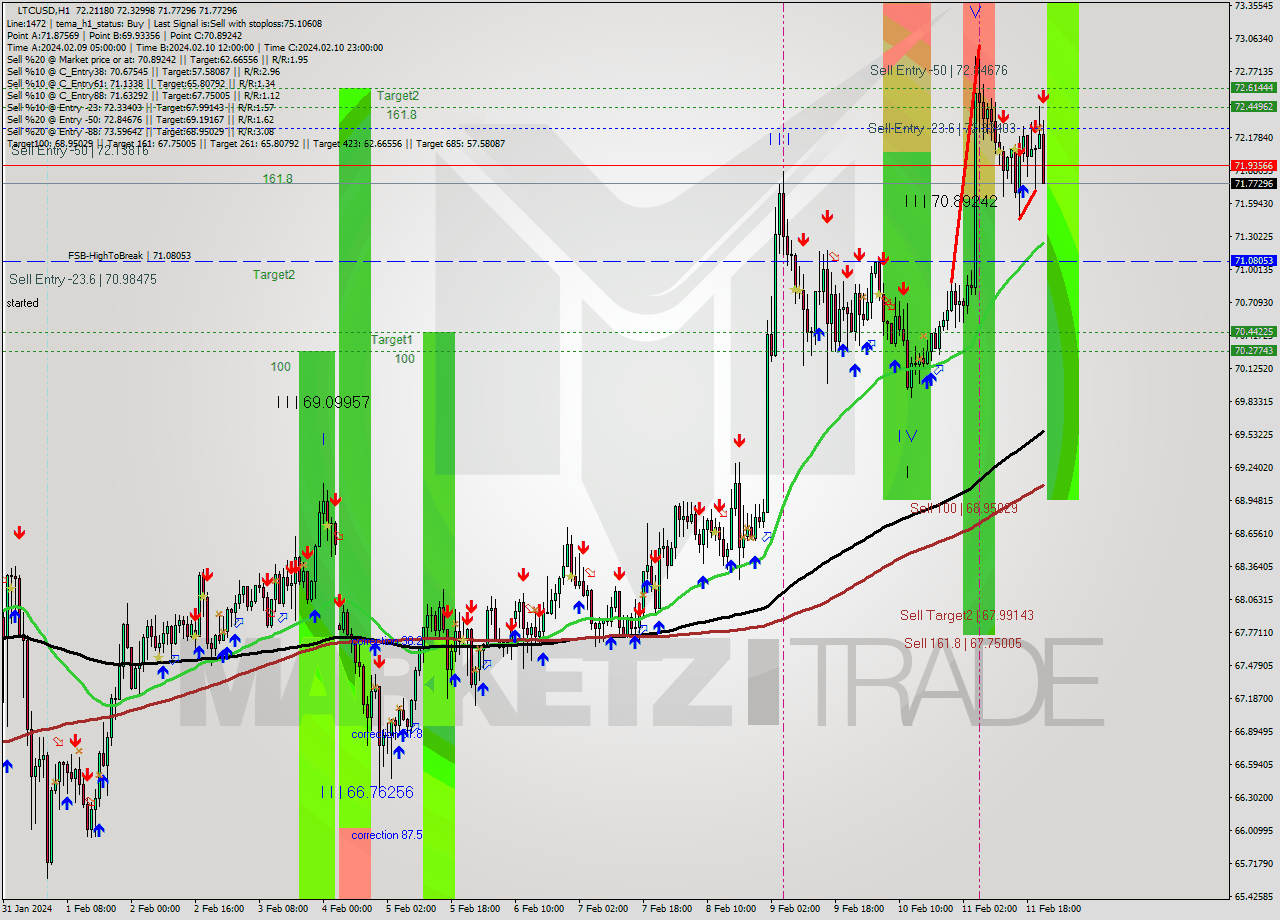This screenshot has height=920, width=1280.
Task: Click the '10 Feb 10:00' time label
Action: click(x=925, y=910)
